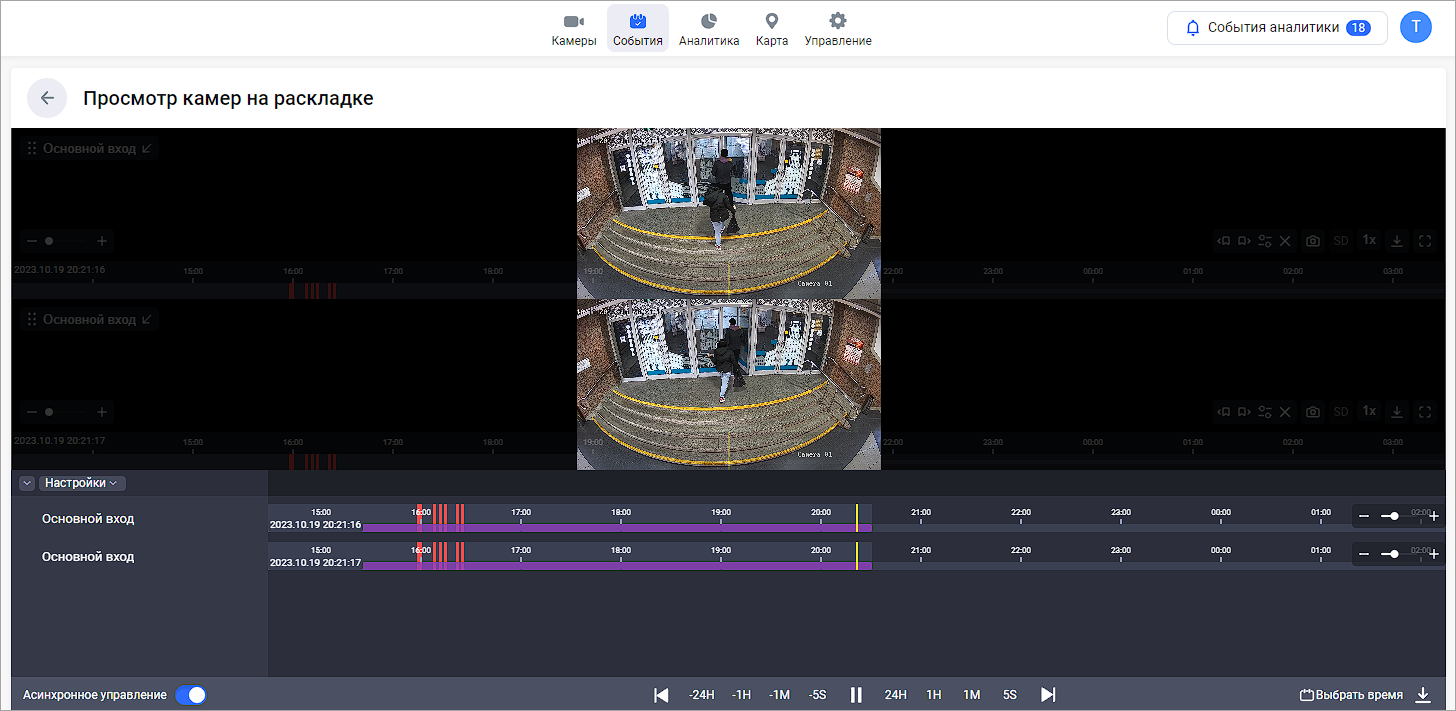Expand the Настройки dropdown
This screenshot has height=711, width=1456.
tap(82, 483)
